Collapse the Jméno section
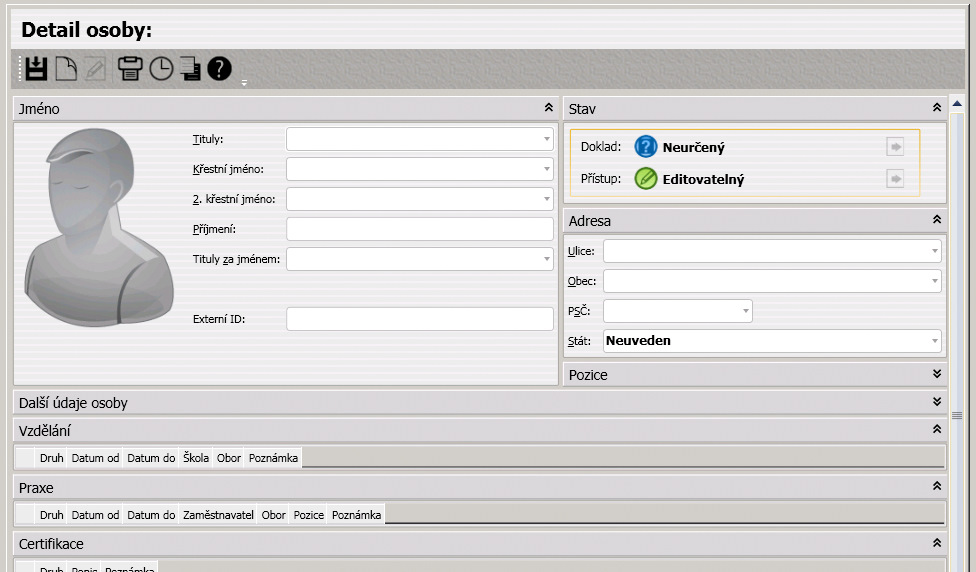The height and width of the screenshot is (572, 976). pos(548,107)
